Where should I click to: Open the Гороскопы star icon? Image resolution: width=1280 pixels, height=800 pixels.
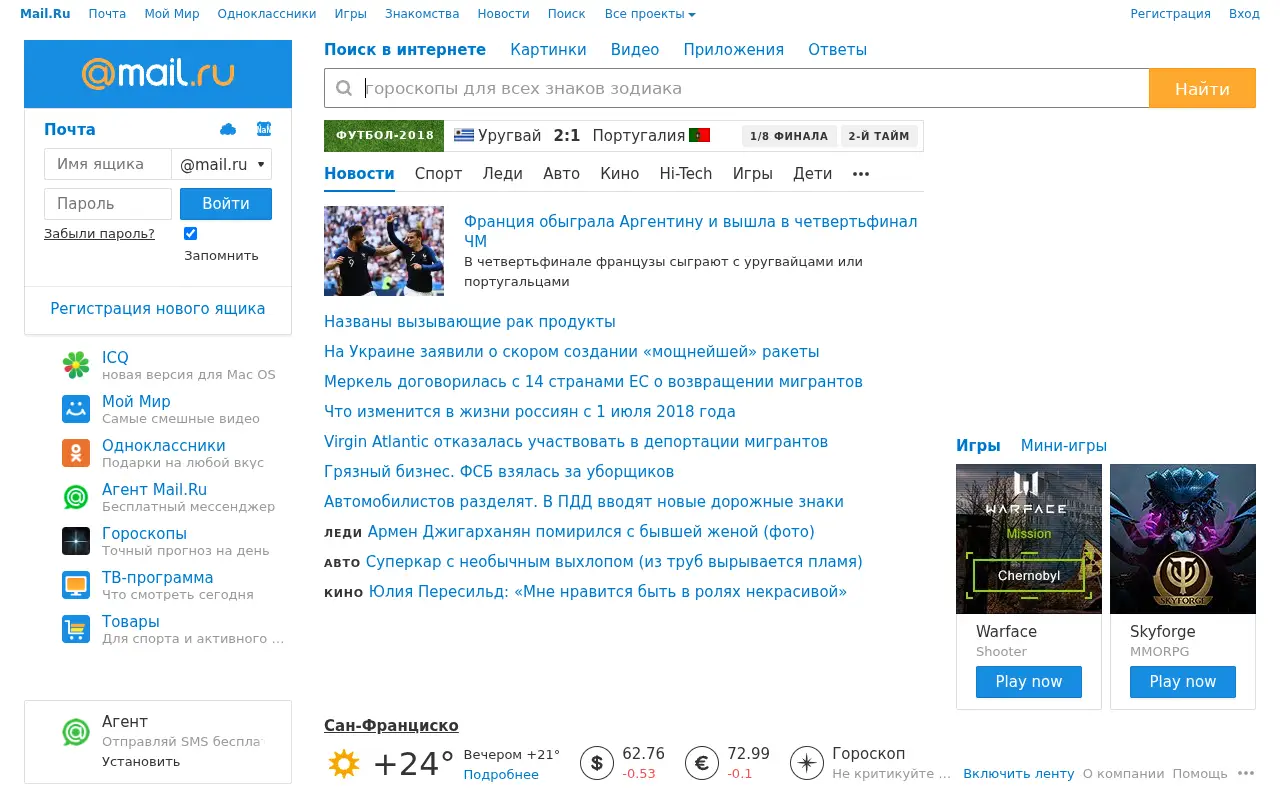click(76, 541)
